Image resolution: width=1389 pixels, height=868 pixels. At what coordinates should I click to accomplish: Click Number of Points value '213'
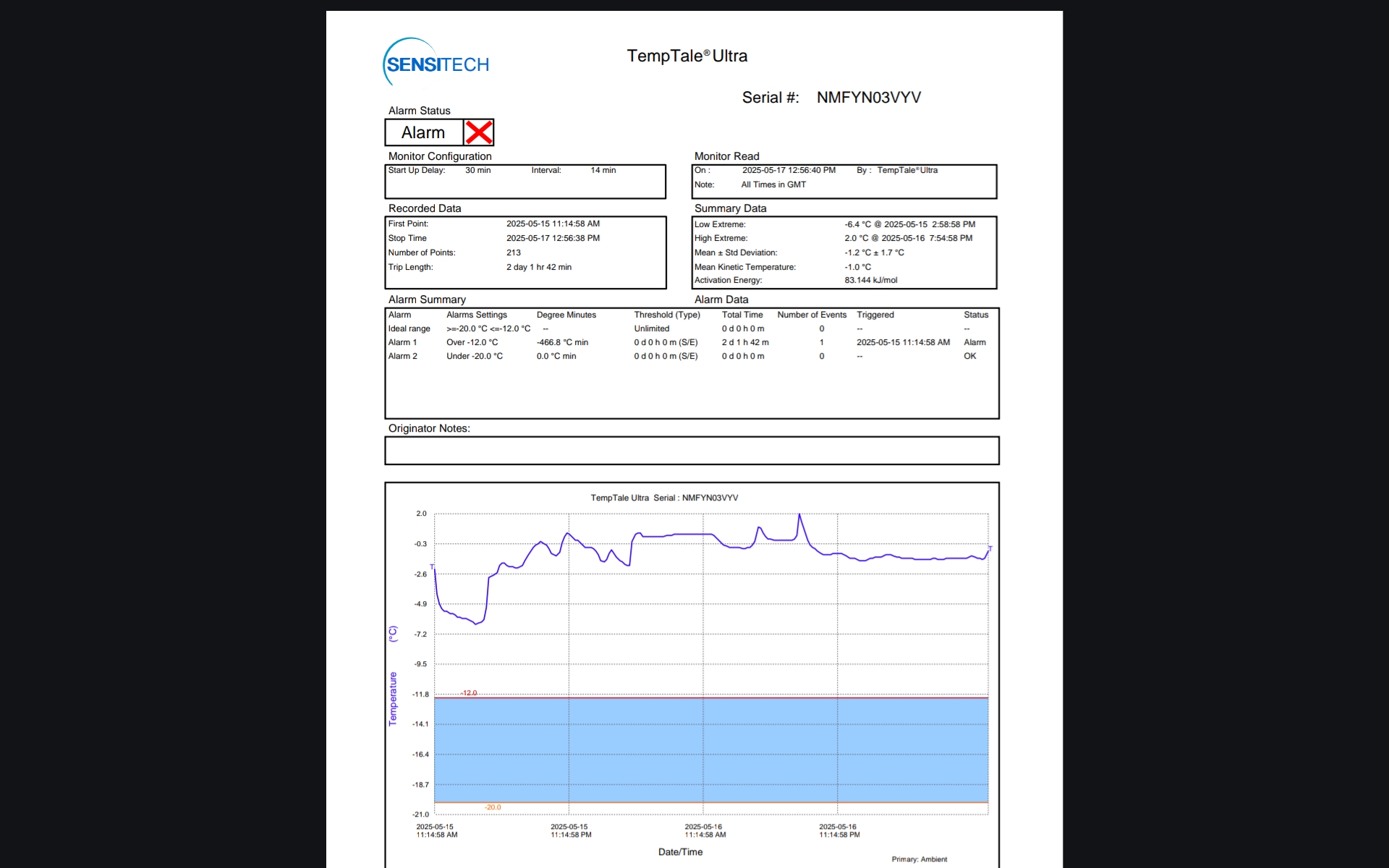tap(513, 252)
